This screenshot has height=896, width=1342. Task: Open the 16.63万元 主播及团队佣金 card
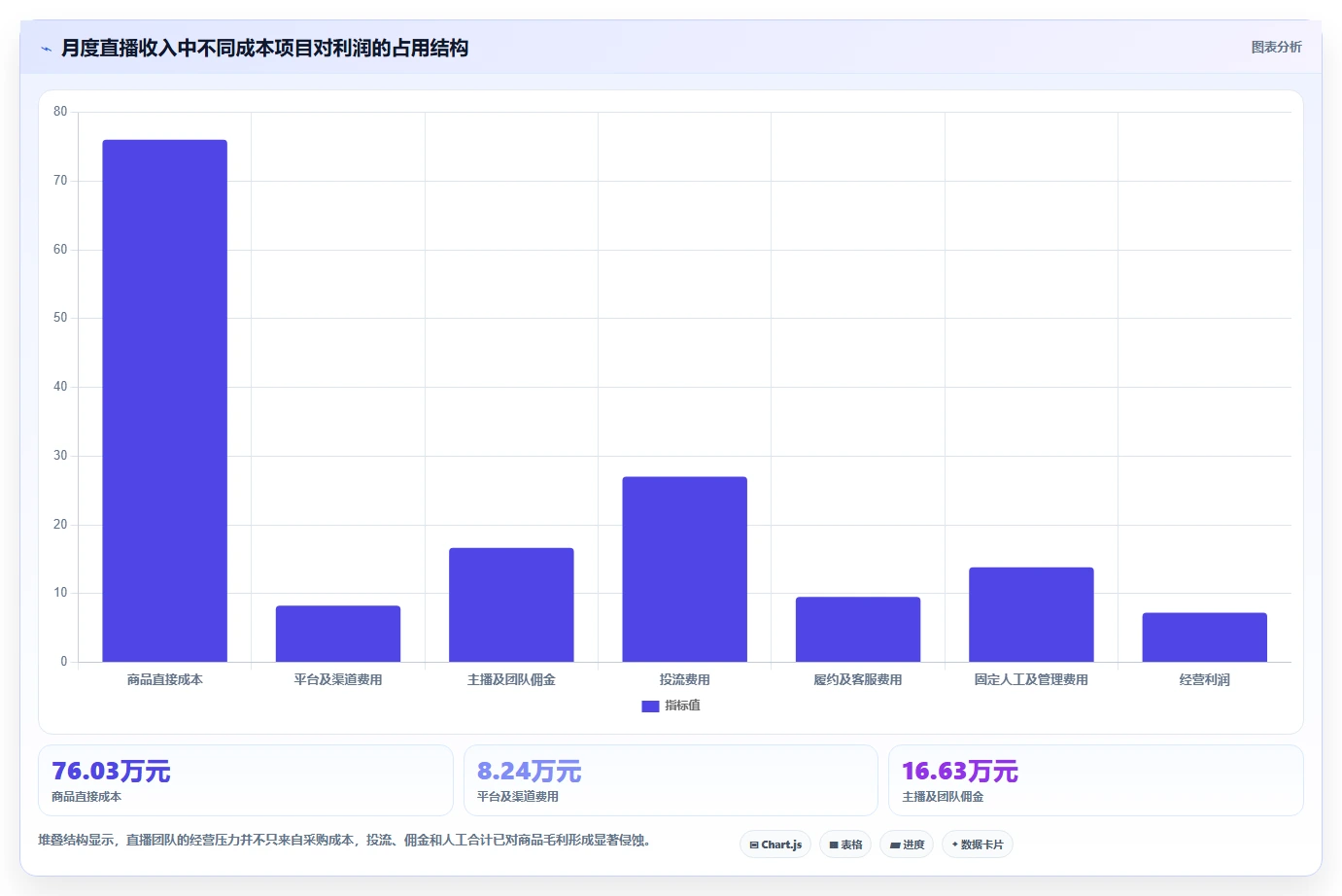[x=1096, y=780]
